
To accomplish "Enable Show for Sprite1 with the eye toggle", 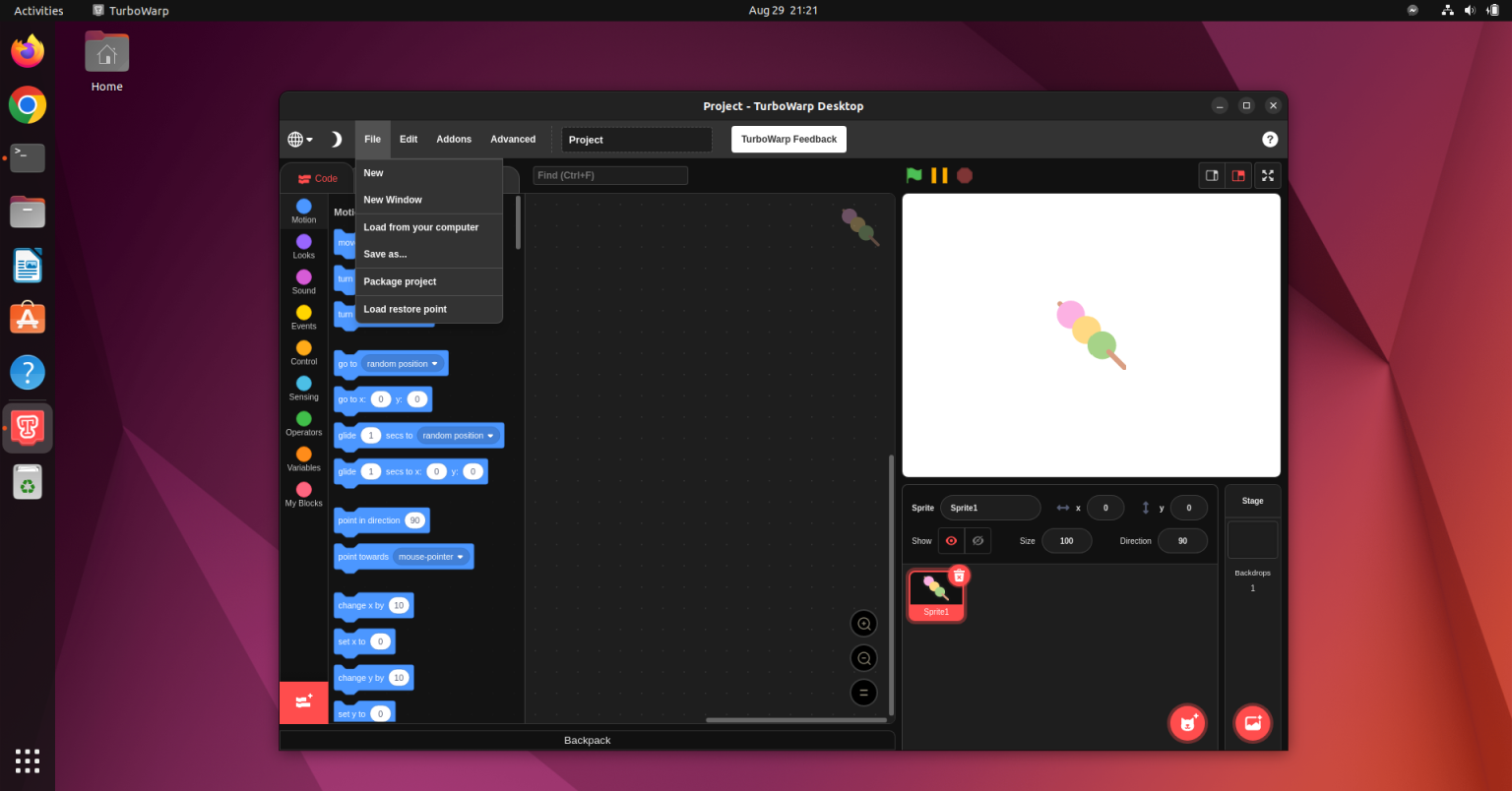I will coord(950,540).
